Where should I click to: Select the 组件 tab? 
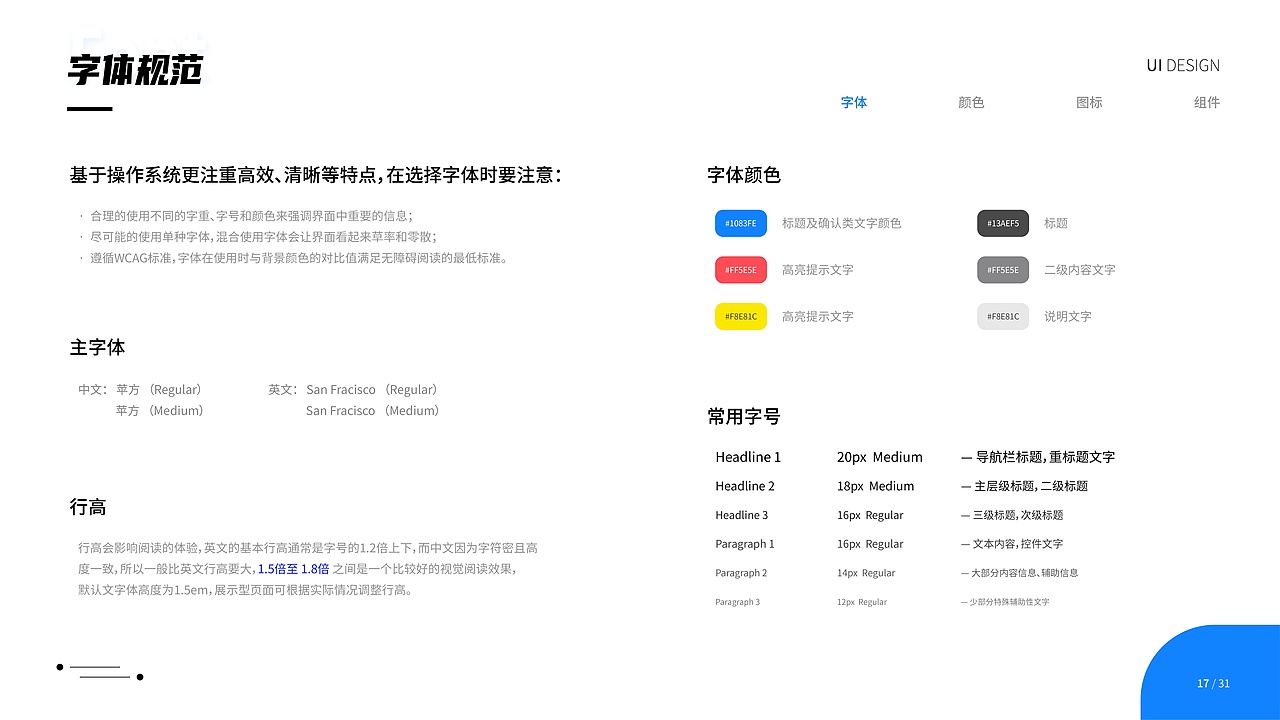click(1207, 102)
